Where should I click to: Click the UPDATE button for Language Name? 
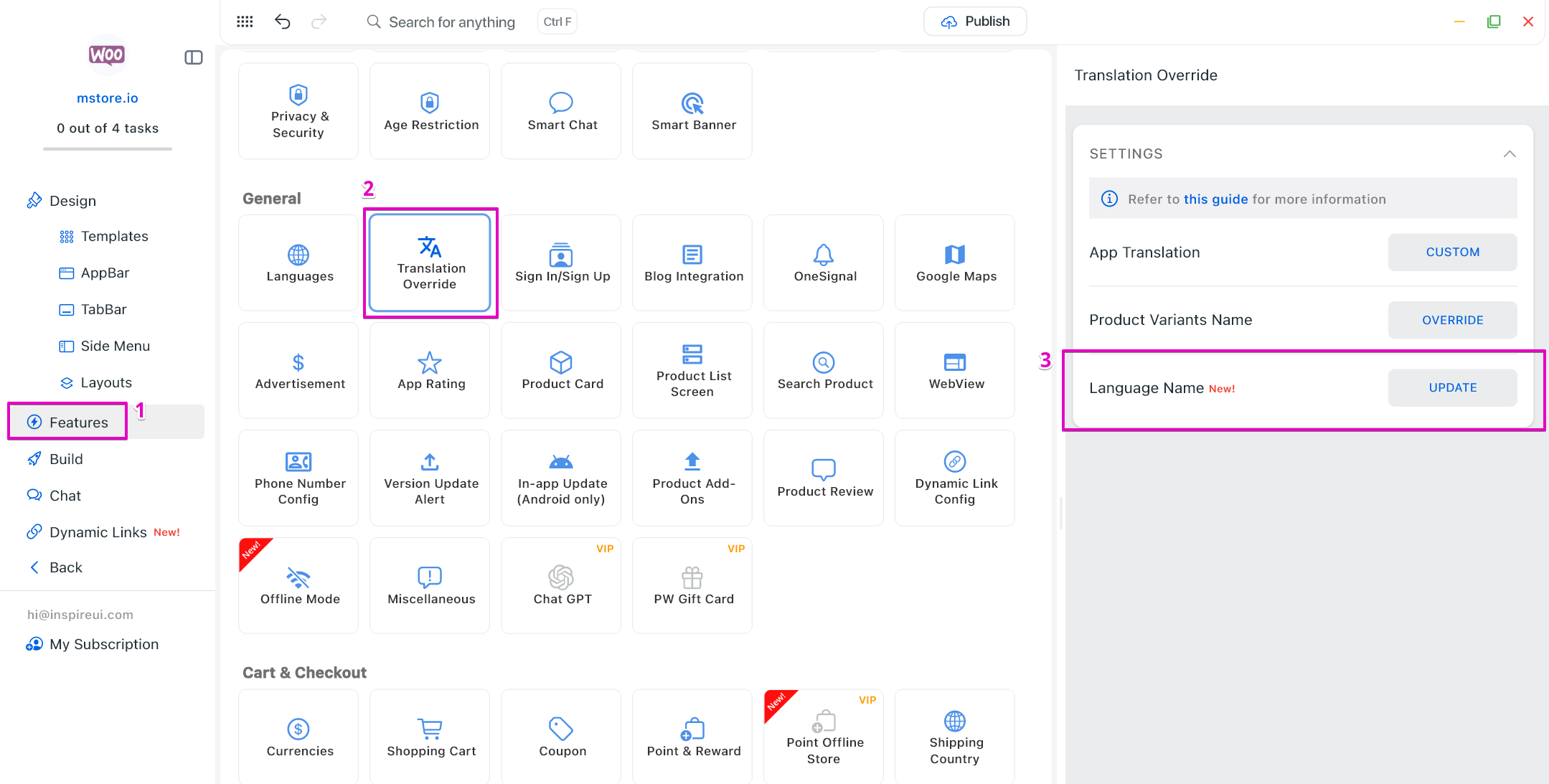pos(1452,387)
